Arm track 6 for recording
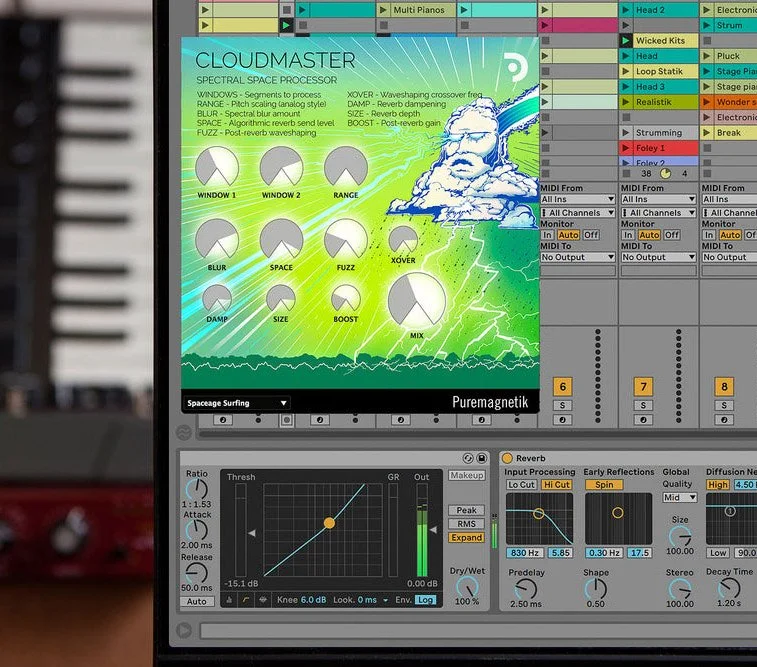Image resolution: width=757 pixels, height=667 pixels. (x=562, y=420)
